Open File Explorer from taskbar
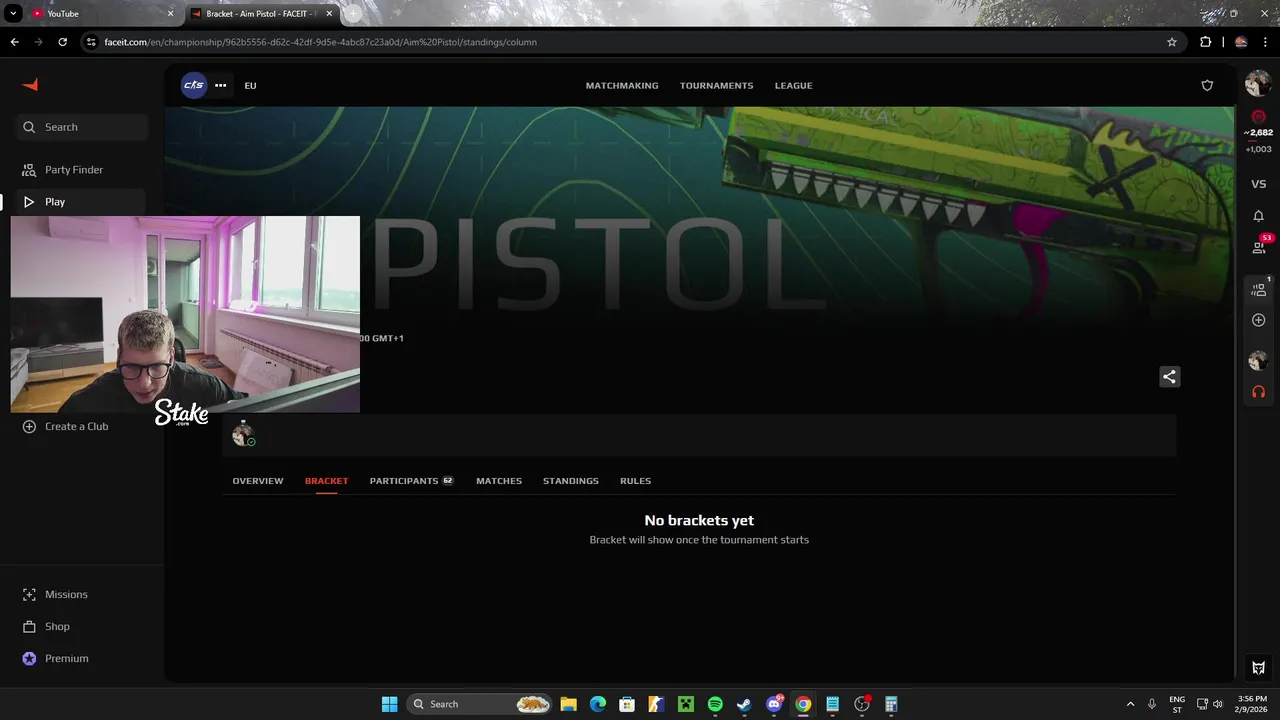Viewport: 1280px width, 720px height. (568, 704)
